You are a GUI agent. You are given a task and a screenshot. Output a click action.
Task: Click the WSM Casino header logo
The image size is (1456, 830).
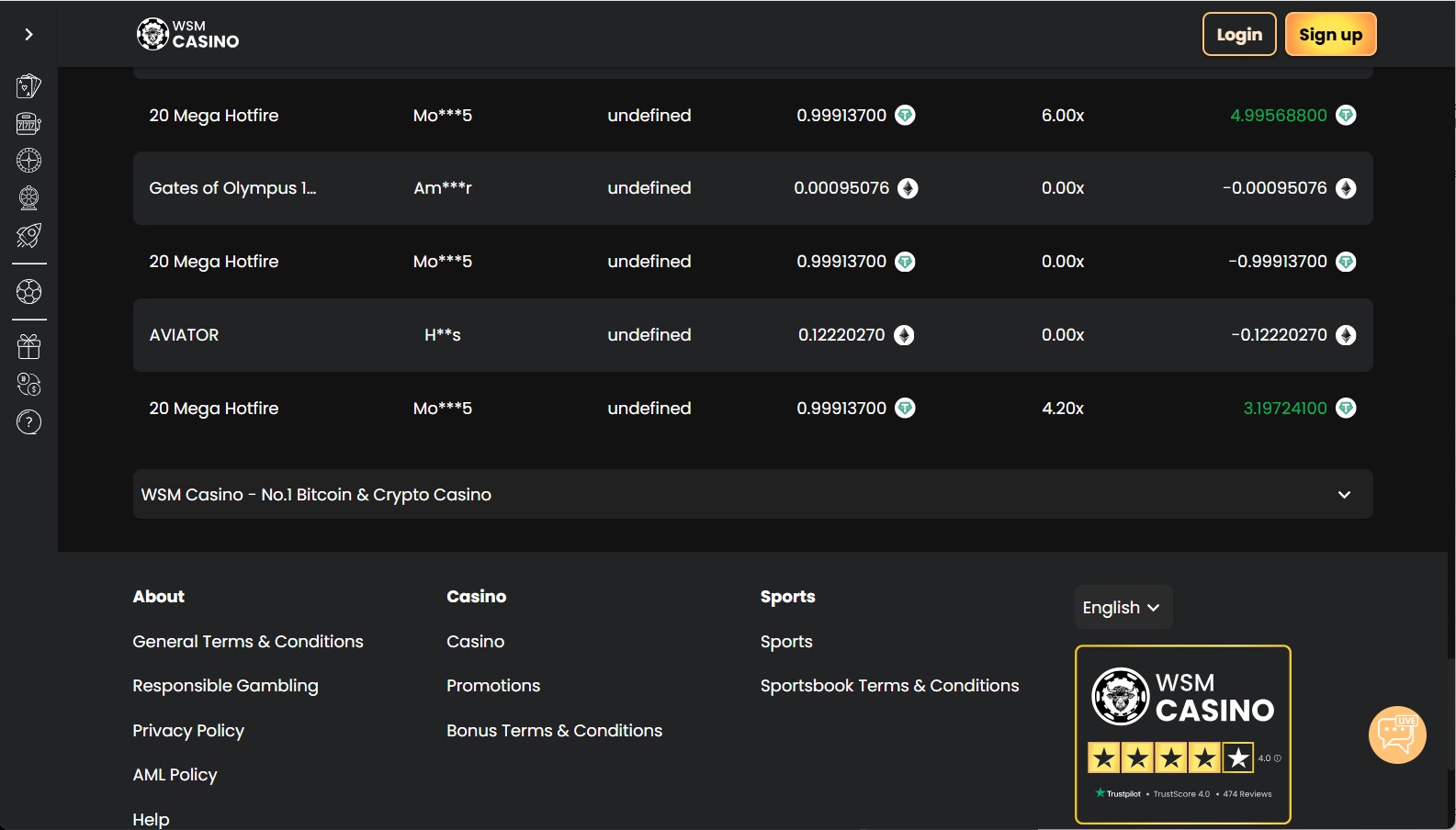187,34
